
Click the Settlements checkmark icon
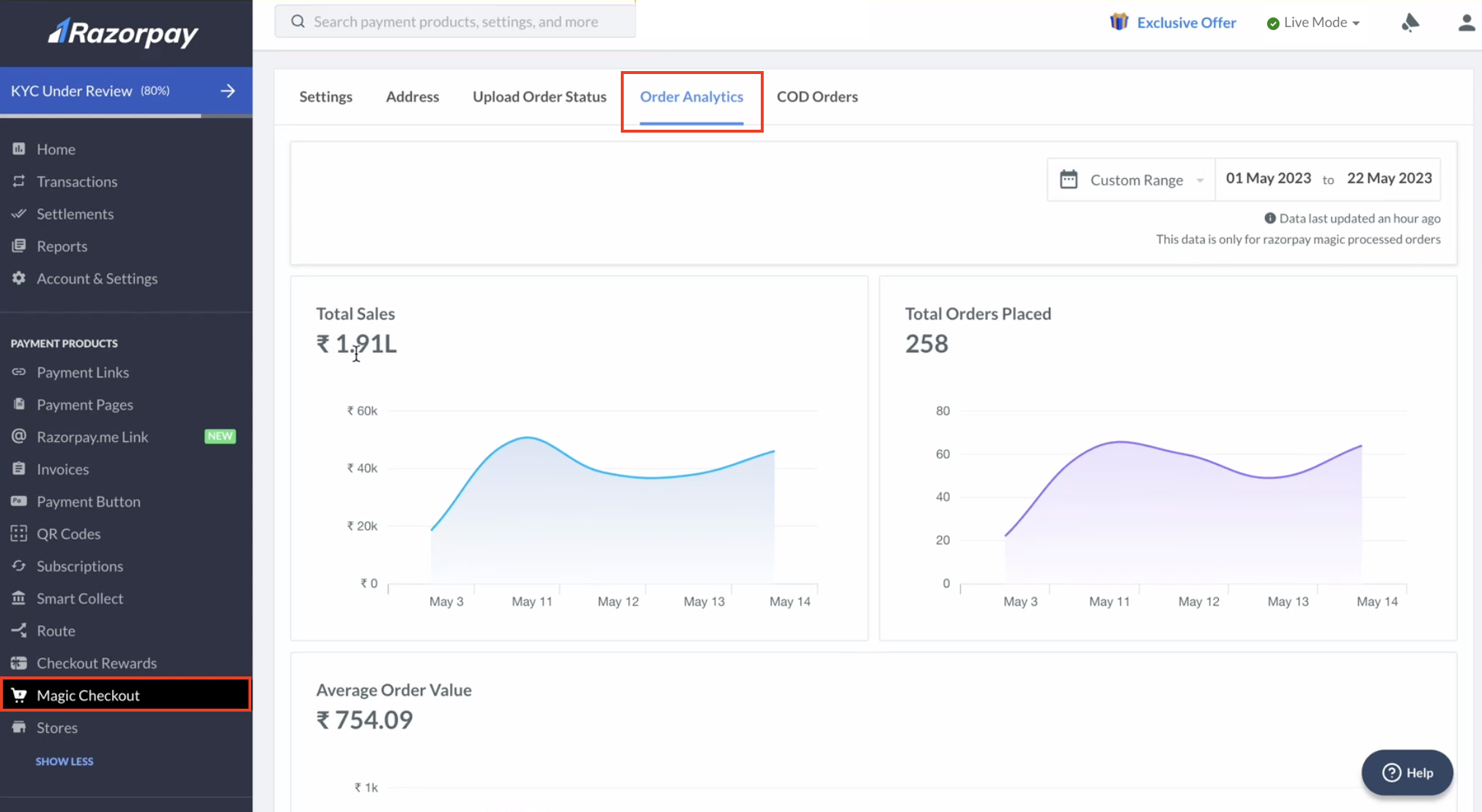(19, 213)
